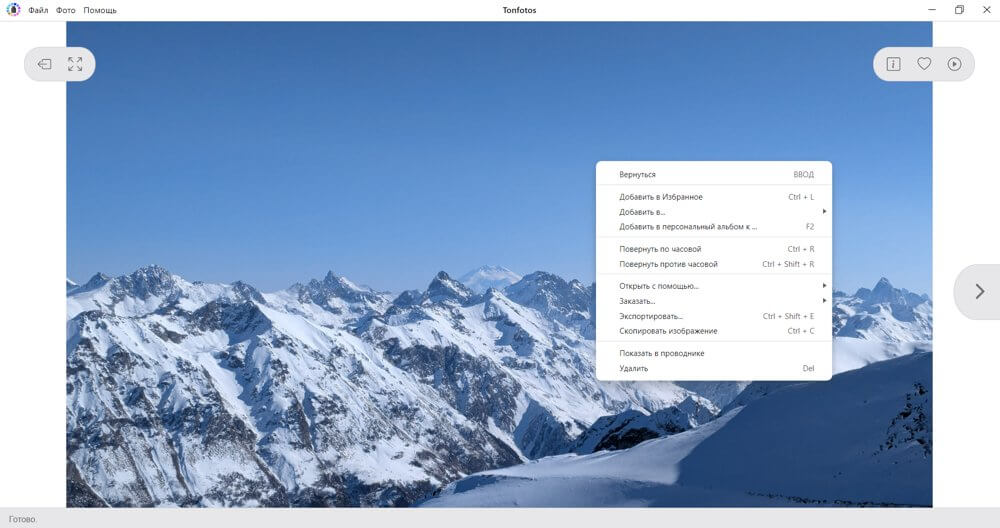Choose Показать в проводнике
The width and height of the screenshot is (1000, 528).
(714, 353)
